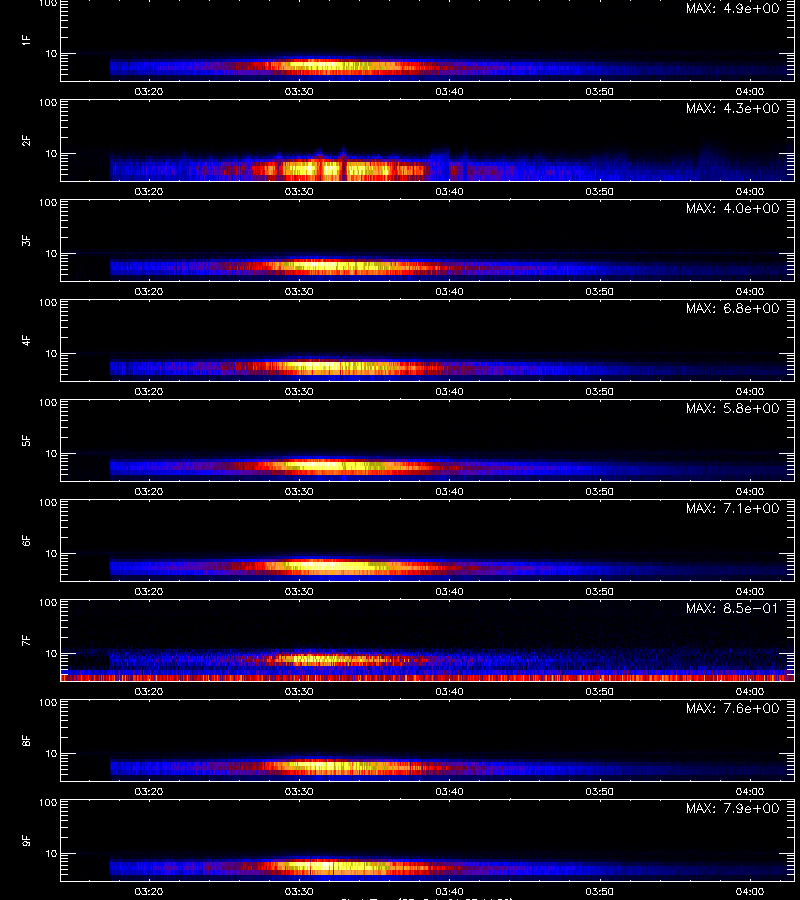Click the 'MAX: 4.3e+00' value label

[x=732, y=108]
